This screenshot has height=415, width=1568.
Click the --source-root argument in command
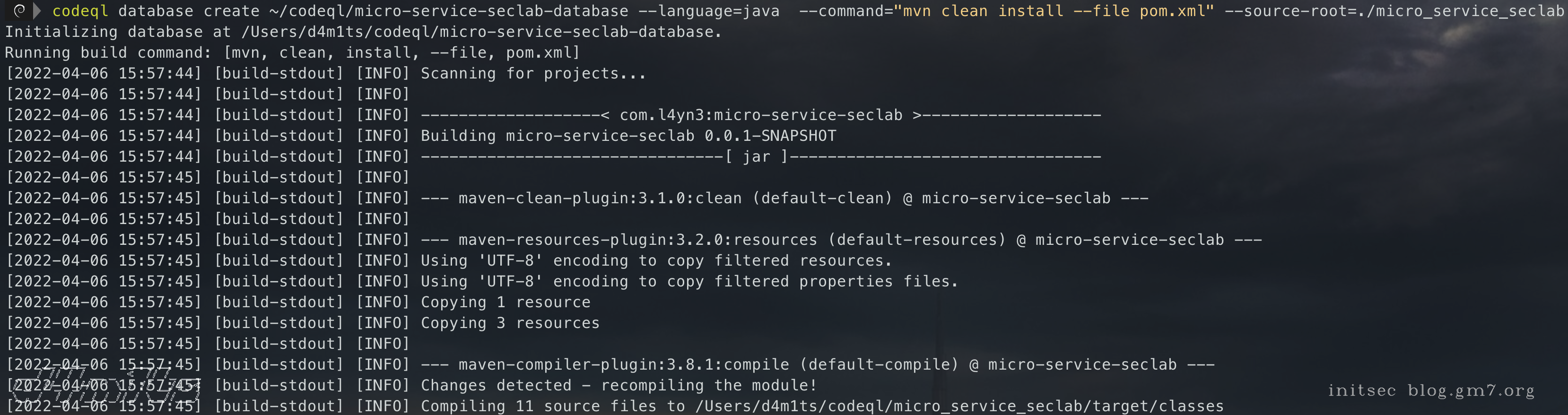[1394, 11]
